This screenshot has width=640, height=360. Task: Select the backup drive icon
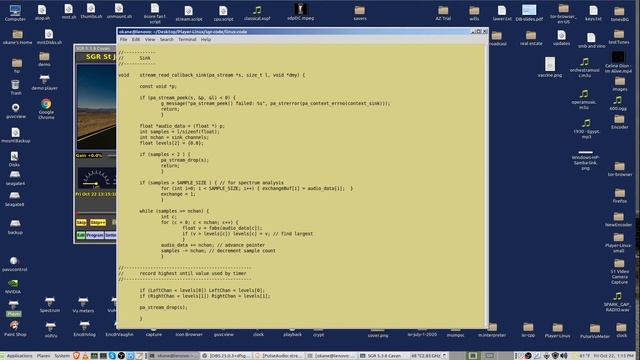(15, 227)
